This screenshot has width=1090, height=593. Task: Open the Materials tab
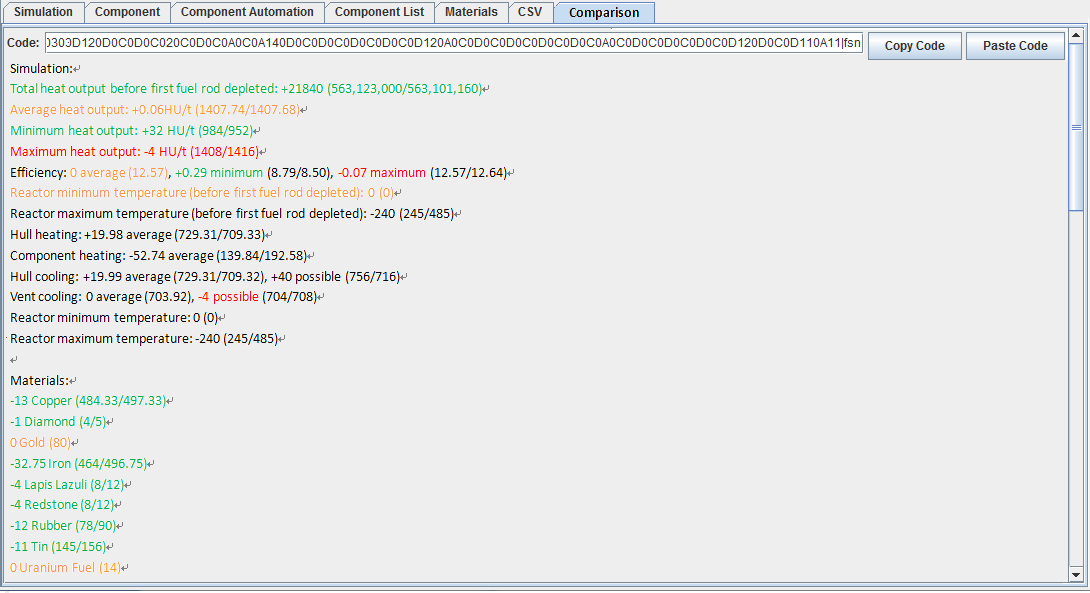[x=471, y=13]
